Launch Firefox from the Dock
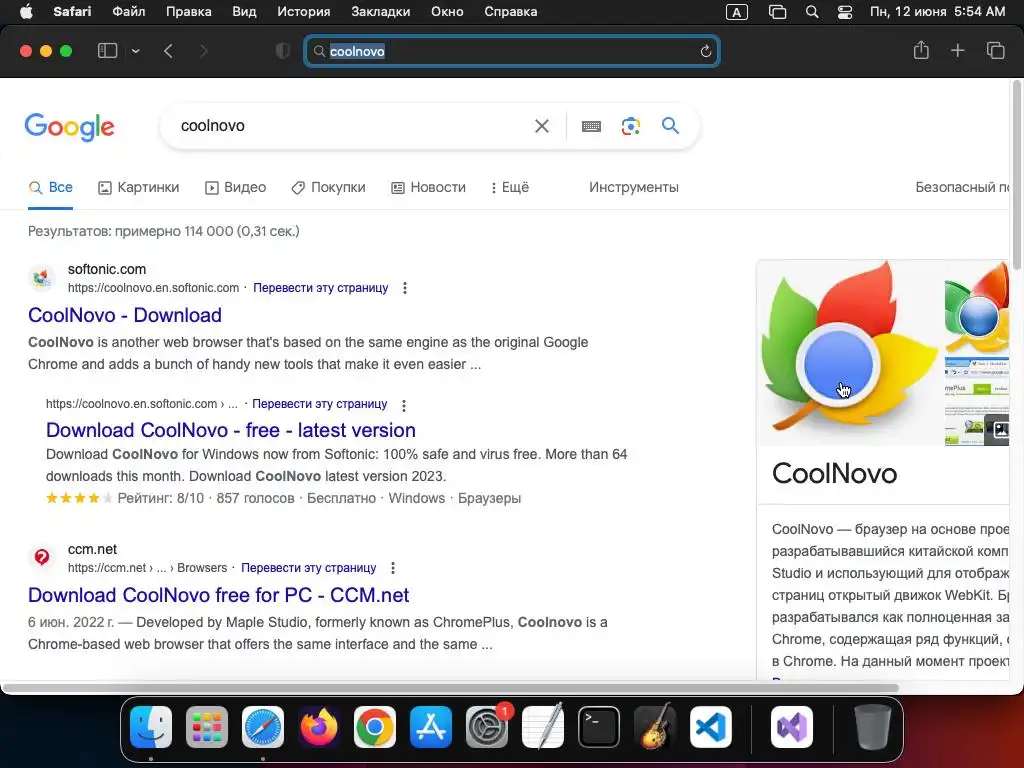 tap(319, 727)
